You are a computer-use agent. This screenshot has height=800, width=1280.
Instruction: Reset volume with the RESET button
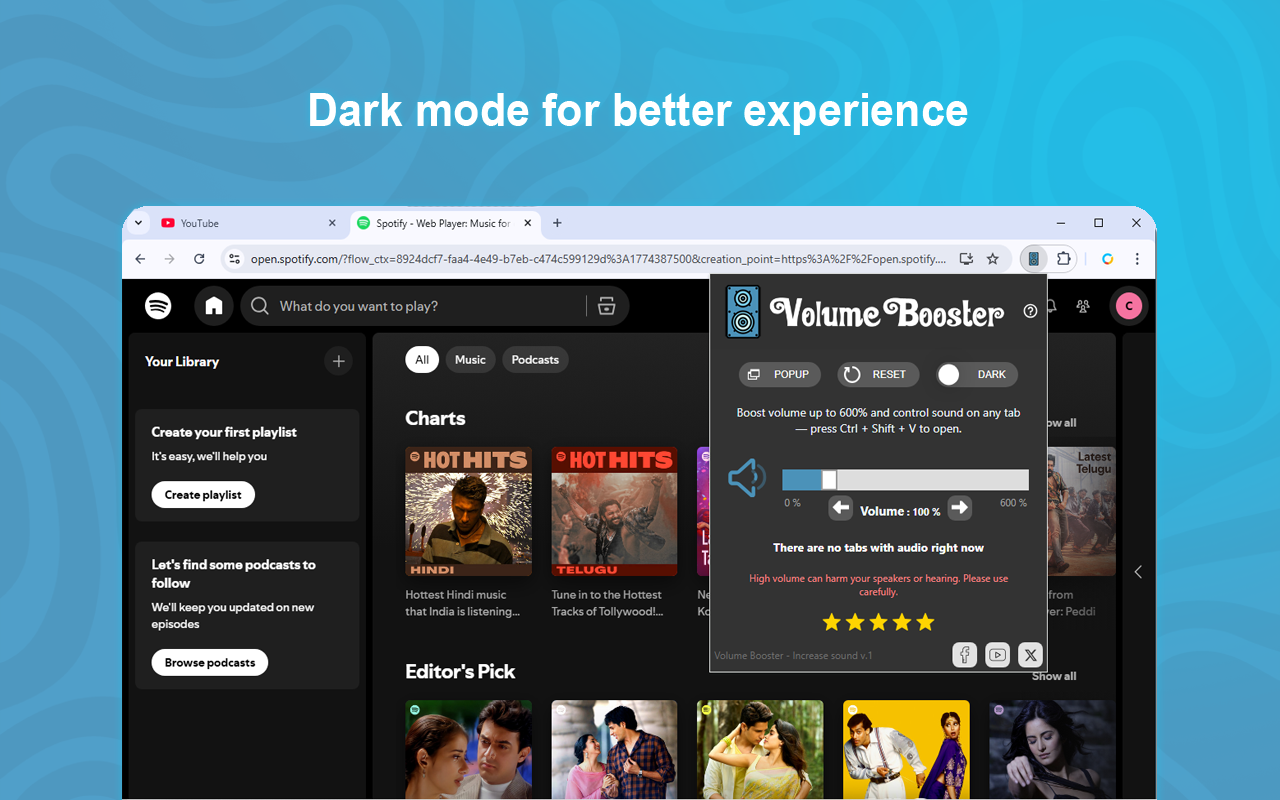click(878, 374)
